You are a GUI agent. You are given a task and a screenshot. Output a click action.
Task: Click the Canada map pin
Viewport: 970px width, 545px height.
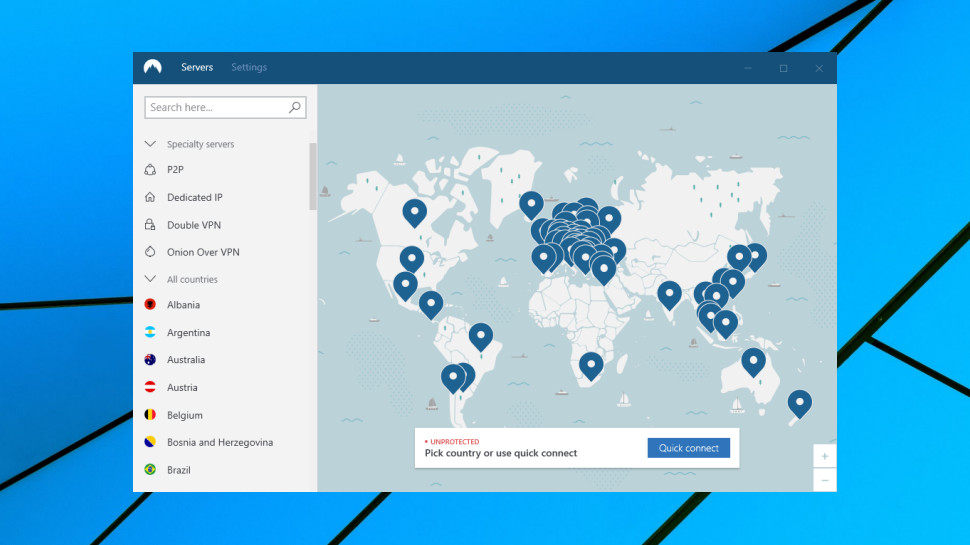pos(414,212)
